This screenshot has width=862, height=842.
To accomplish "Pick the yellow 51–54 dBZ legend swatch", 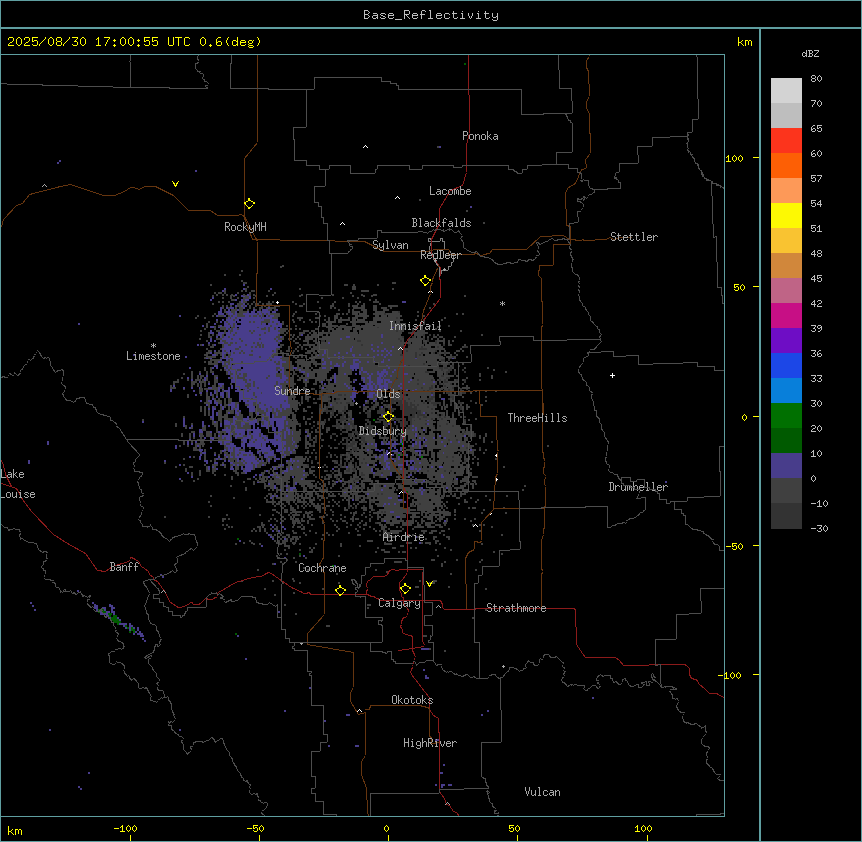I will (786, 215).
